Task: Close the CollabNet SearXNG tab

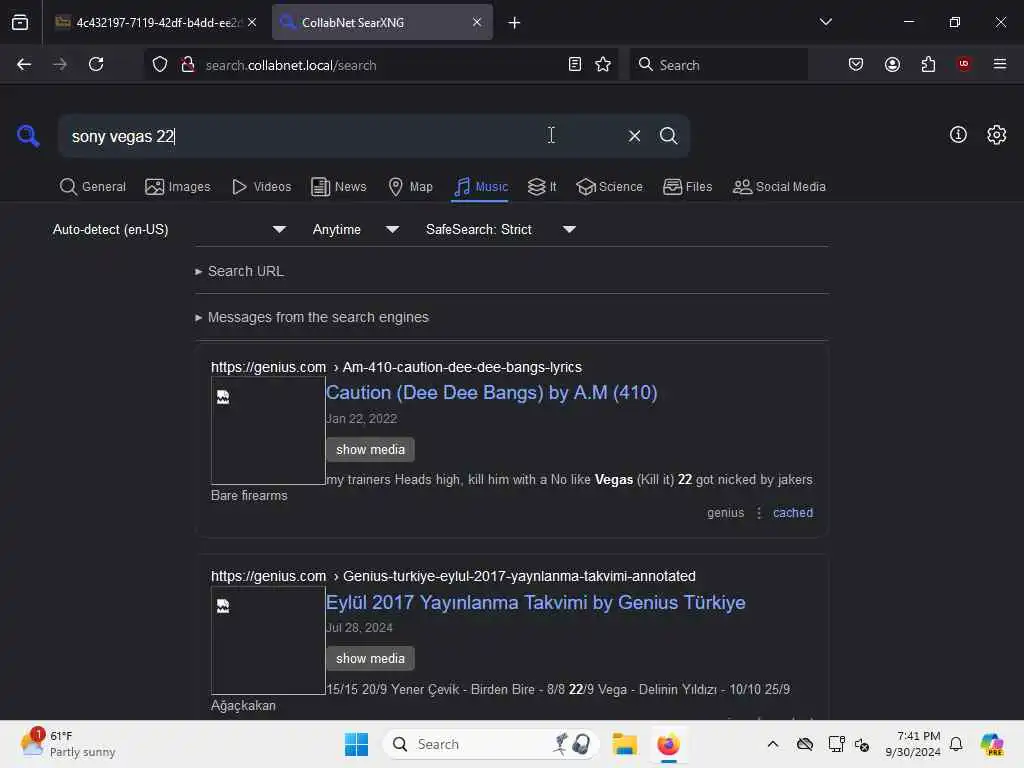Action: 477,22
